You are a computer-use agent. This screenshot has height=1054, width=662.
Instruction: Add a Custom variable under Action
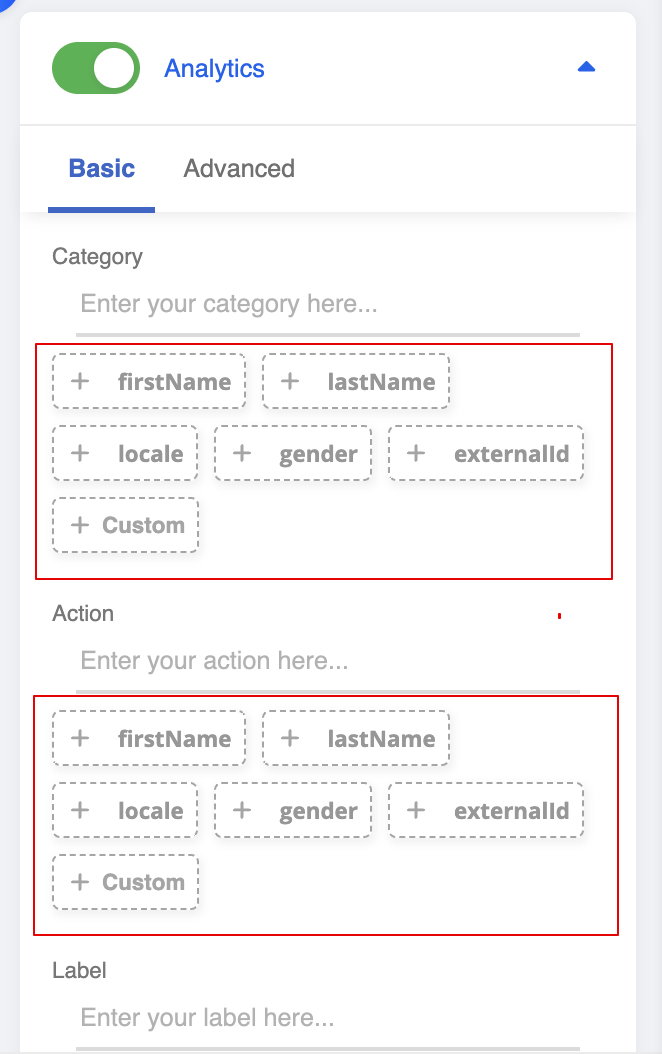126,882
